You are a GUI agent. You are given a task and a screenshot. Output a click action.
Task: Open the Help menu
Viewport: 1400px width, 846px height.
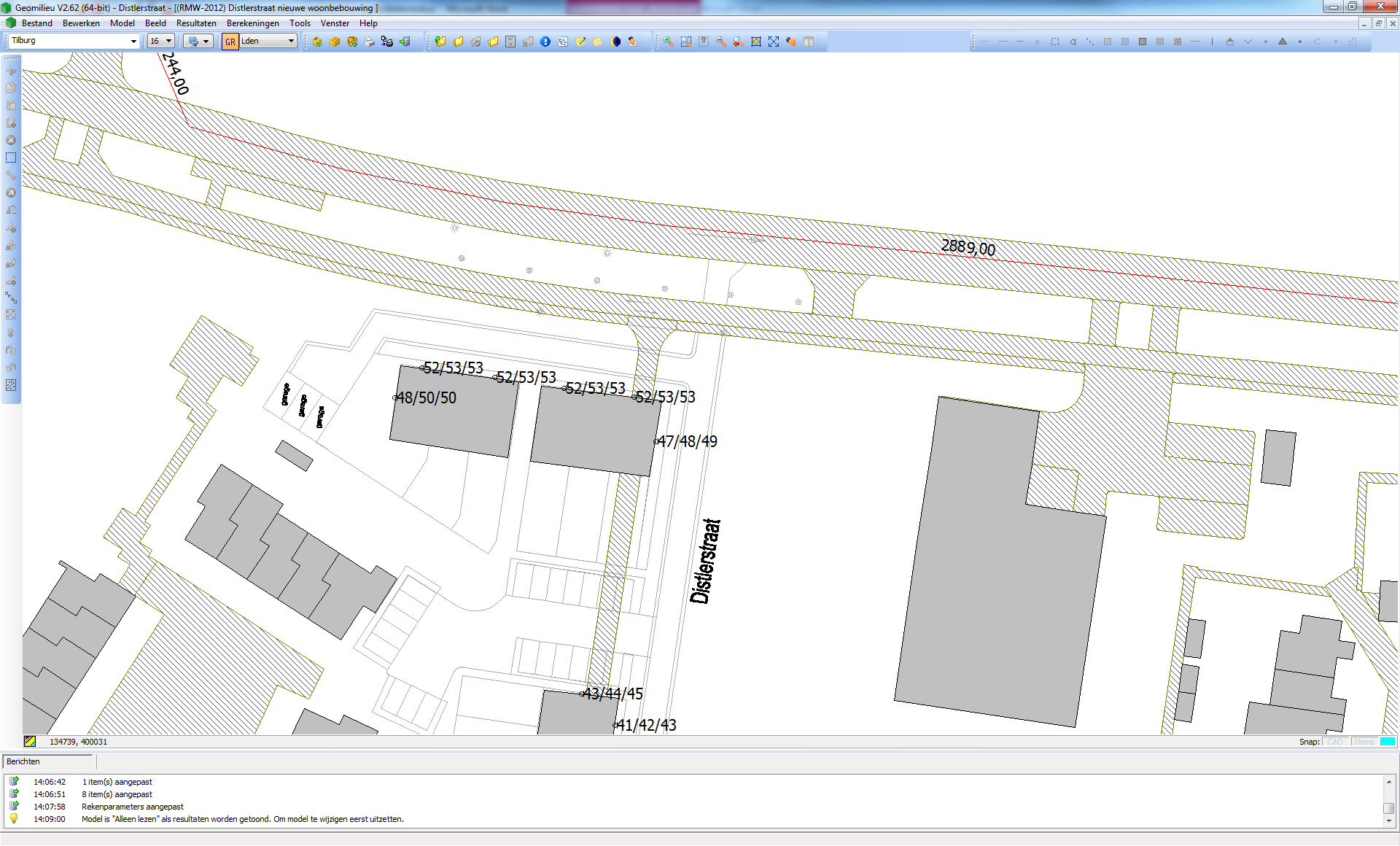(x=368, y=23)
